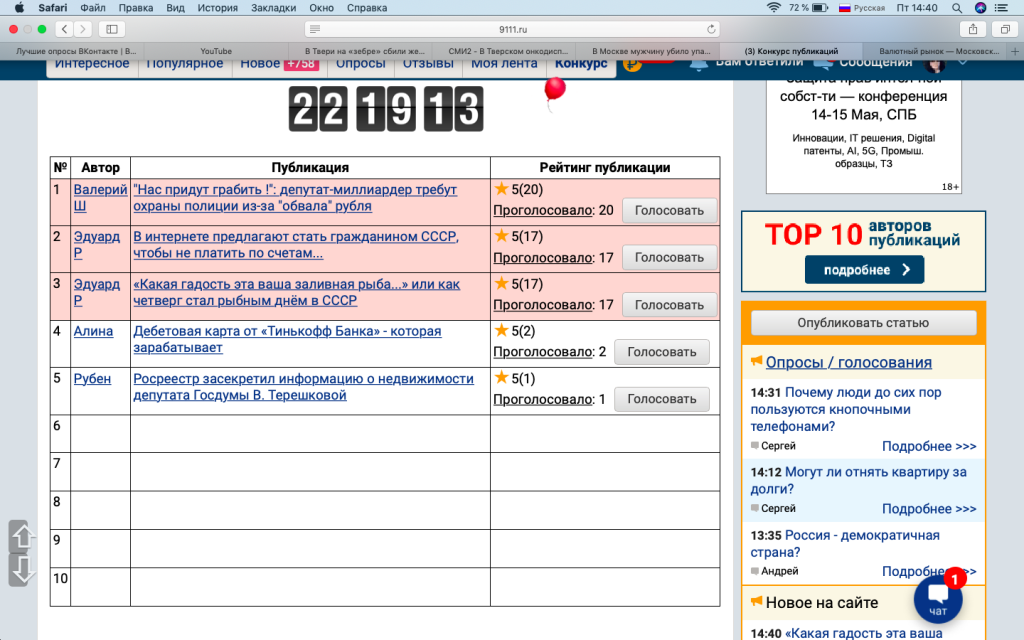Viewport: 1024px width, 640px height.
Task: Click the red balloon icon near the timer
Action: tap(554, 90)
